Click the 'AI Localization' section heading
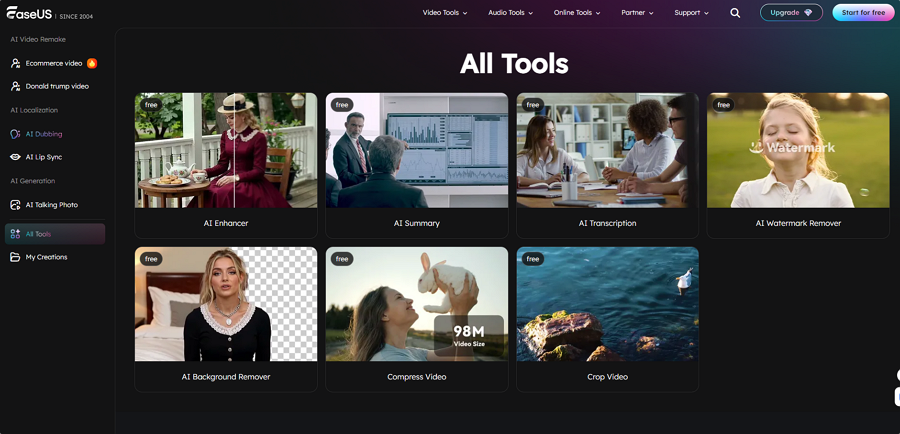Screen dimensions: 900x434 tap(34, 110)
